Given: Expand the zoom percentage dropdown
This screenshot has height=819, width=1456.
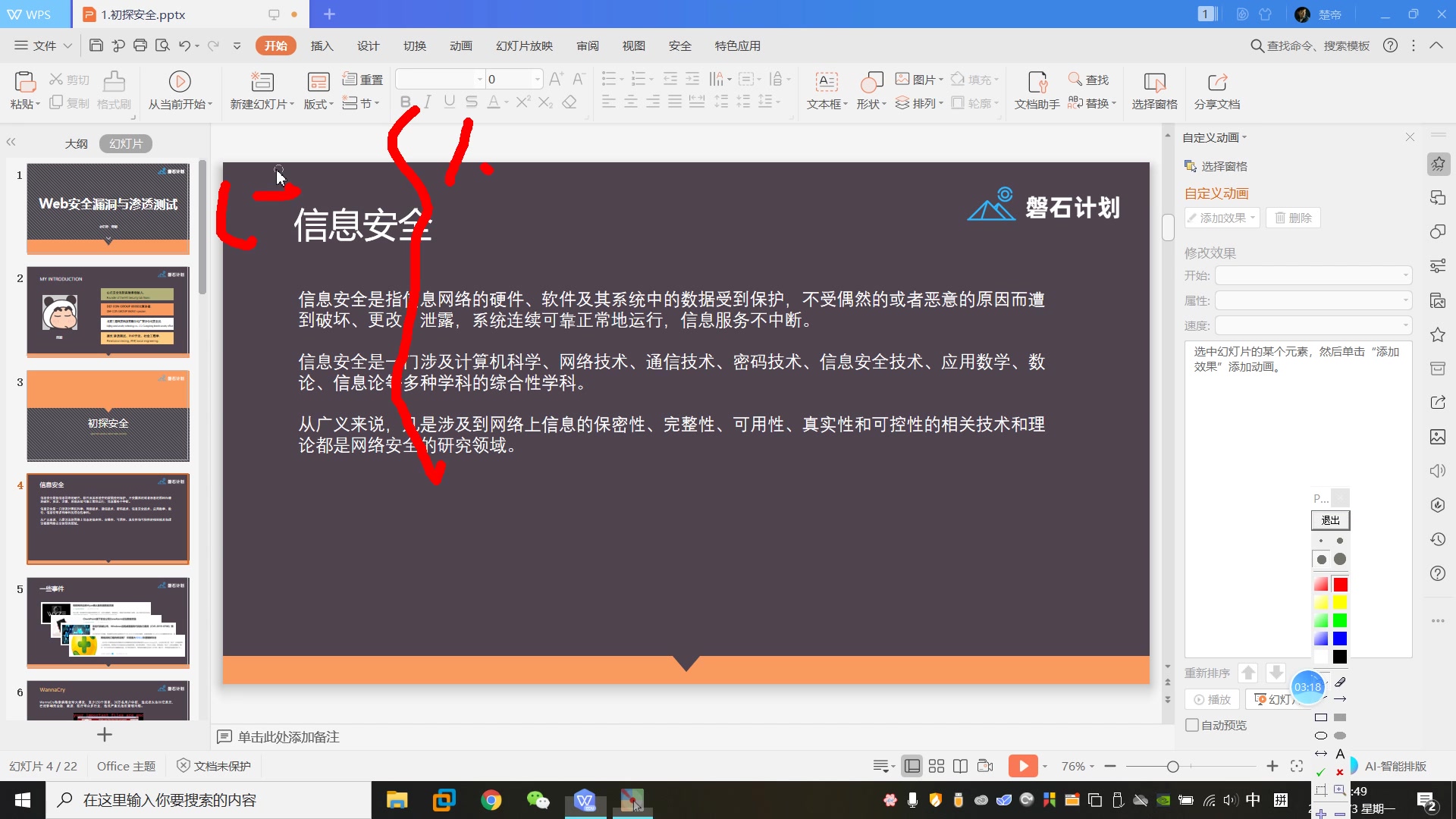Looking at the screenshot, I should pos(1092,767).
